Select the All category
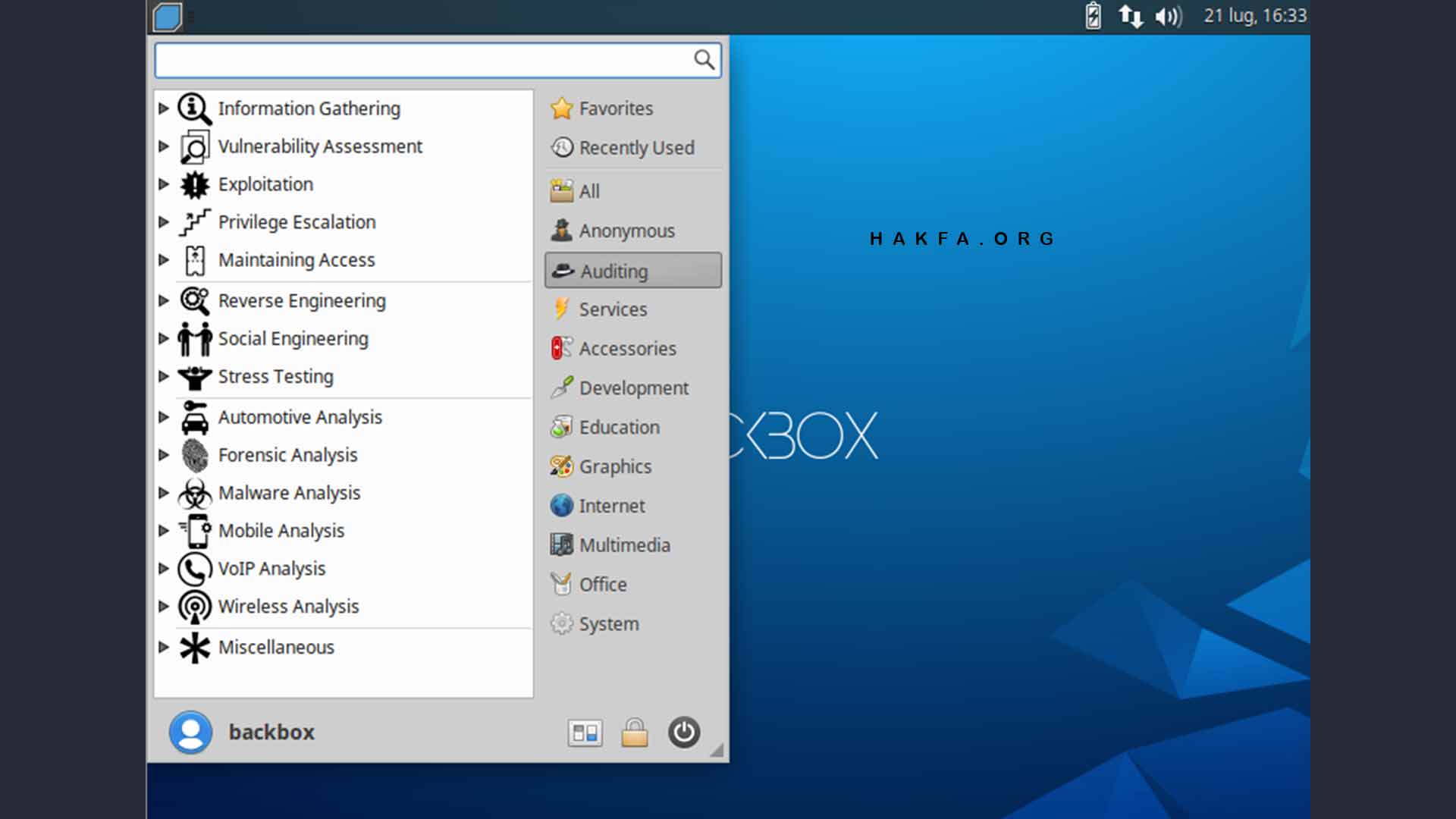Screen dimensions: 1456x819 coord(633,191)
